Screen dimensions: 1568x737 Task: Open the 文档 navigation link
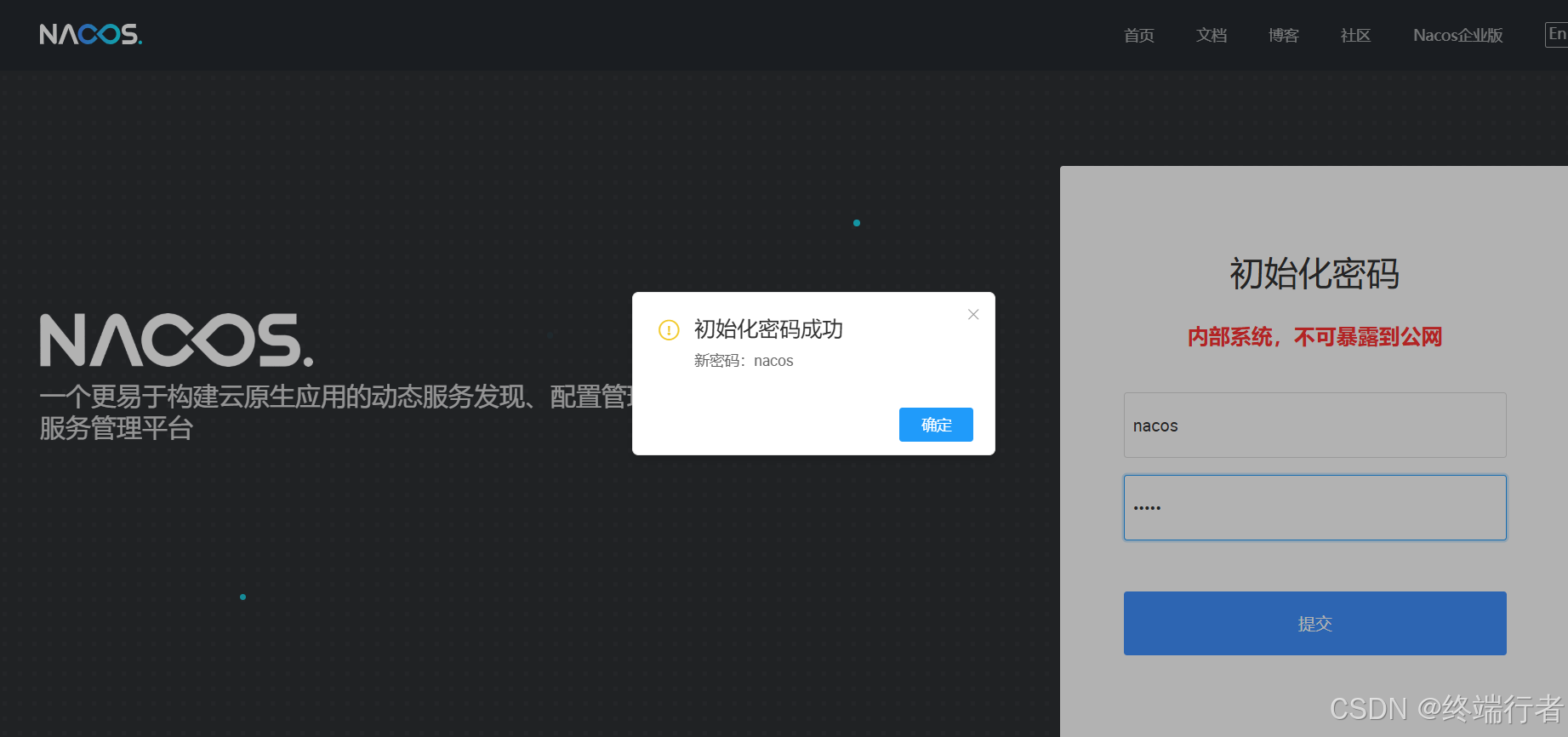(1211, 35)
